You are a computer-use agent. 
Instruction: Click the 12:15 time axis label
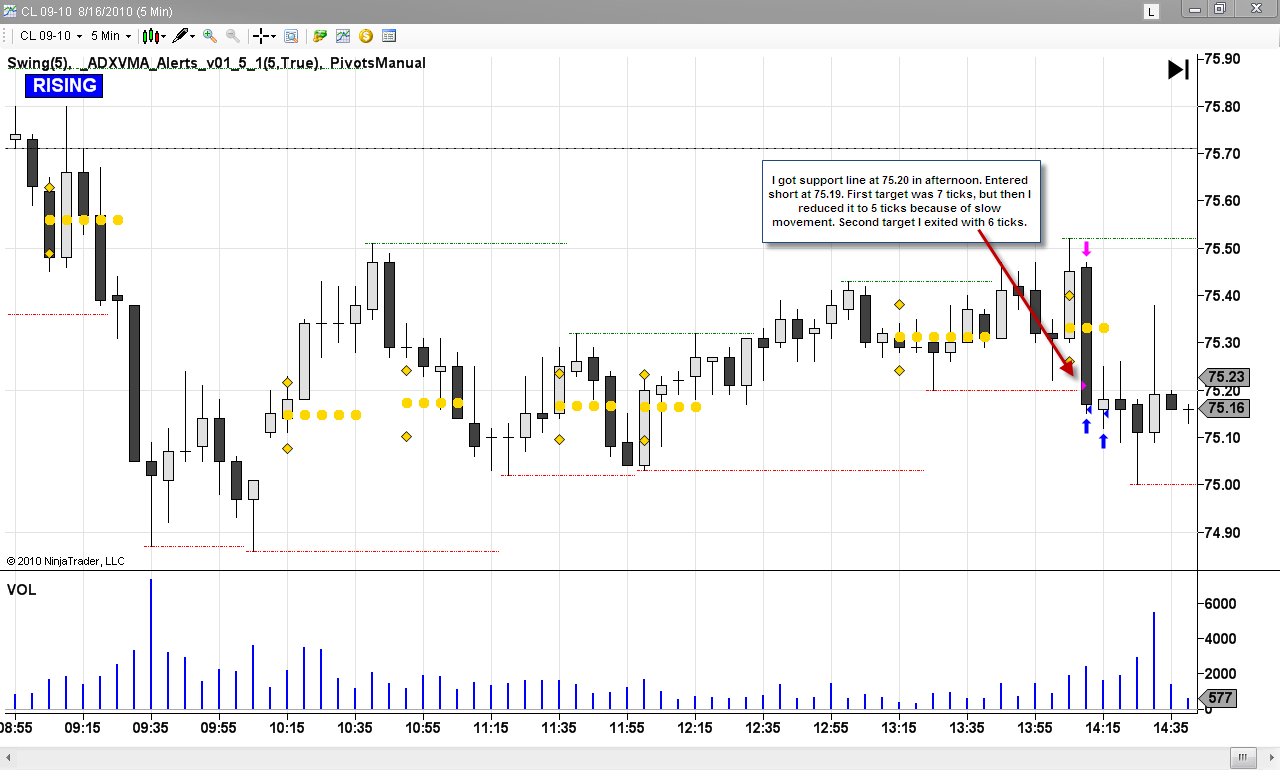(695, 728)
